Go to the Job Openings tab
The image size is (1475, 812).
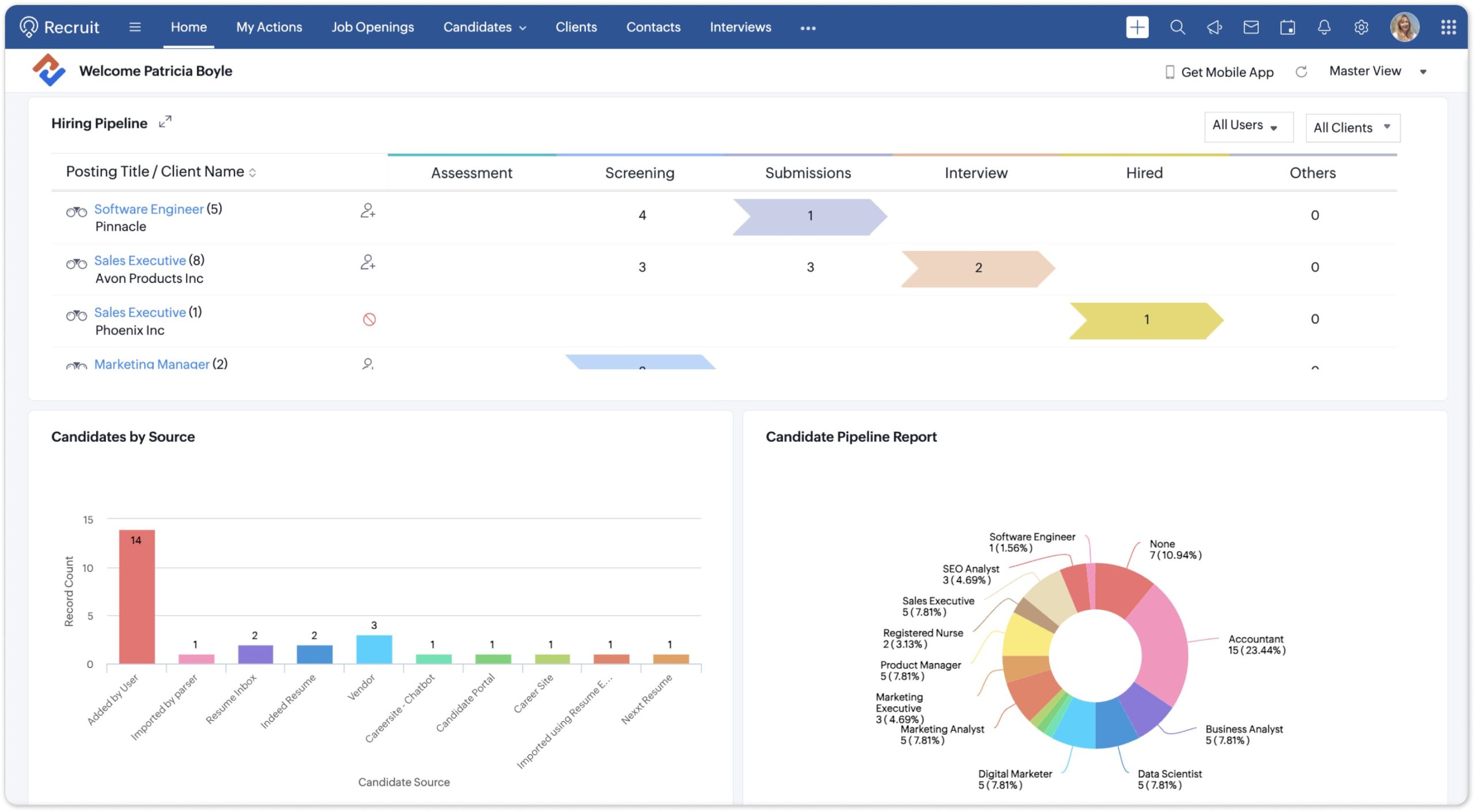click(x=372, y=27)
